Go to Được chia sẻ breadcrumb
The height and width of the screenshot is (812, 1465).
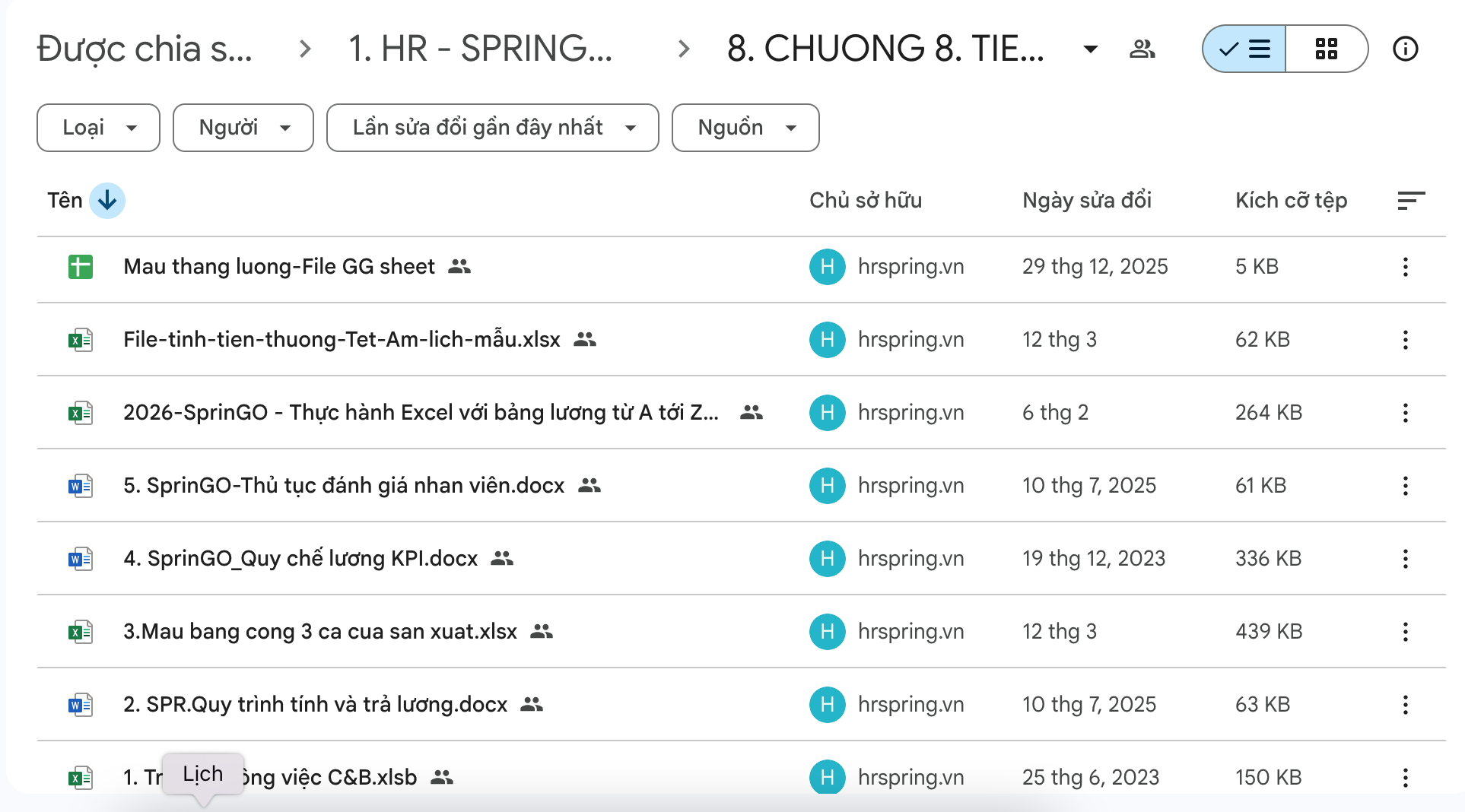[x=145, y=49]
